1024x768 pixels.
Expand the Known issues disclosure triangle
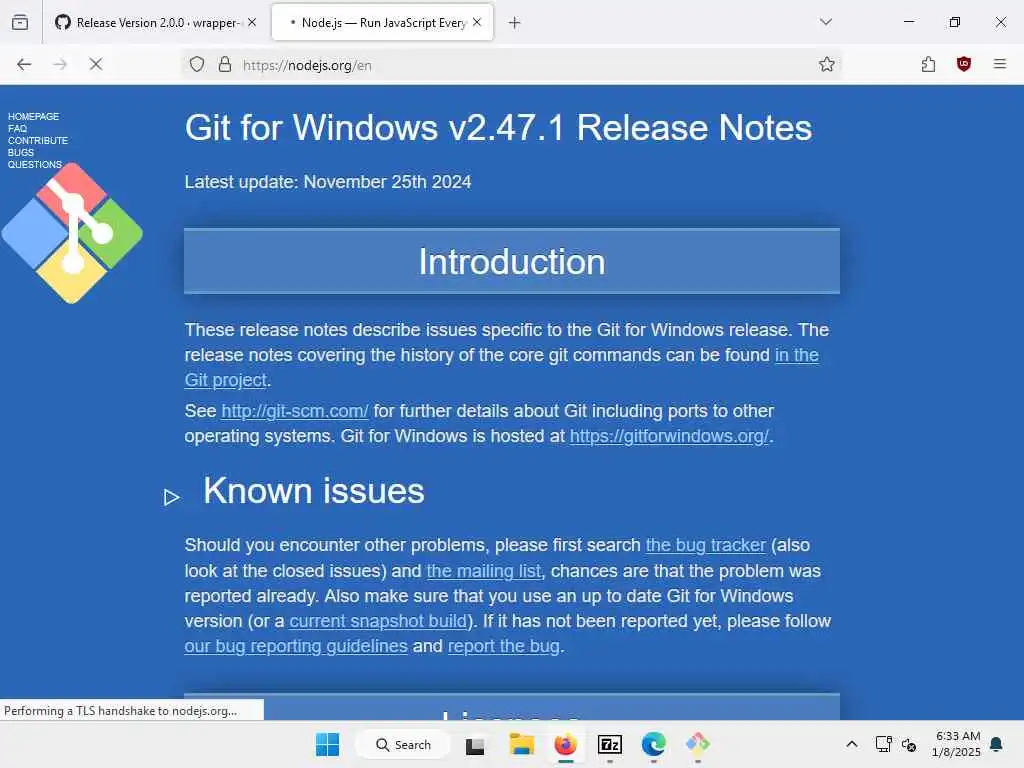coord(172,498)
